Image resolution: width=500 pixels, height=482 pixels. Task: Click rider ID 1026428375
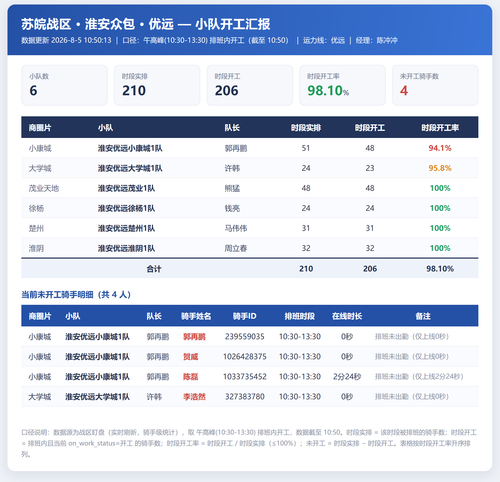[245, 357]
